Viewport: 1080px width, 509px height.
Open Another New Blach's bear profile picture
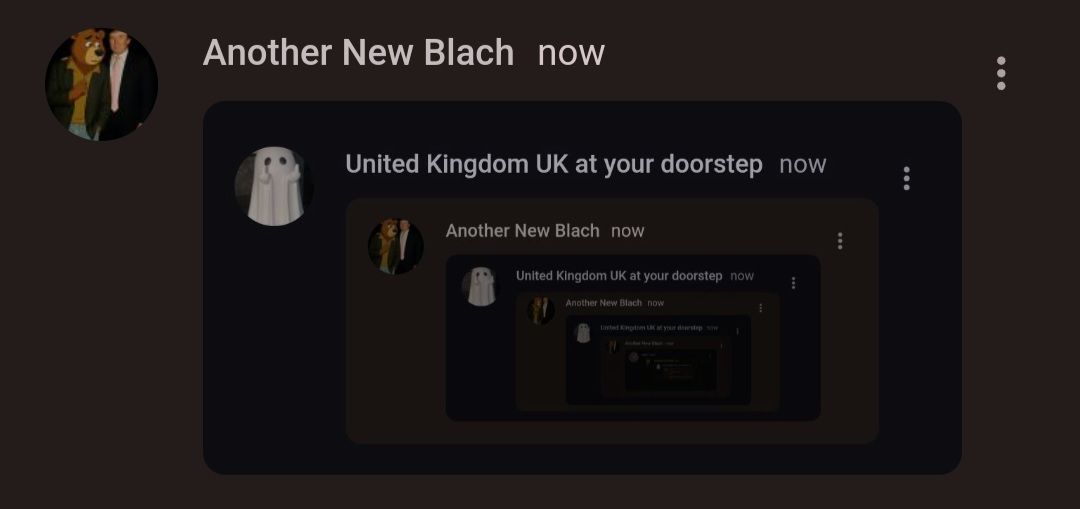pos(101,84)
